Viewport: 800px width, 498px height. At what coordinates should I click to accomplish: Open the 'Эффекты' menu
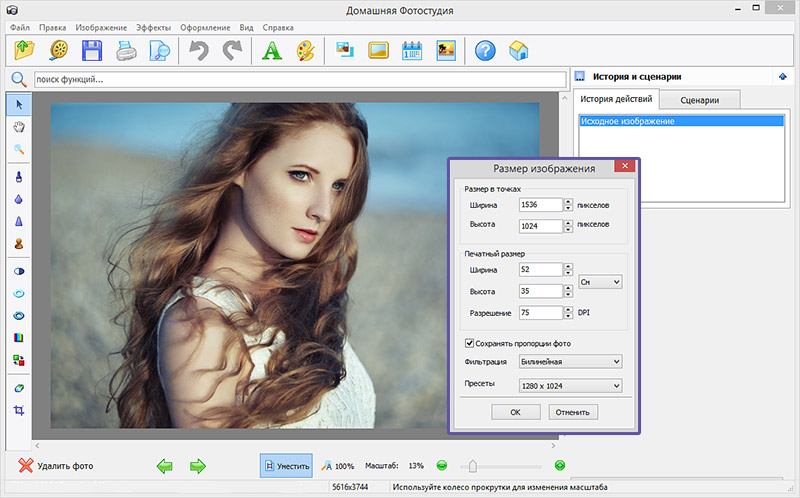(x=154, y=27)
